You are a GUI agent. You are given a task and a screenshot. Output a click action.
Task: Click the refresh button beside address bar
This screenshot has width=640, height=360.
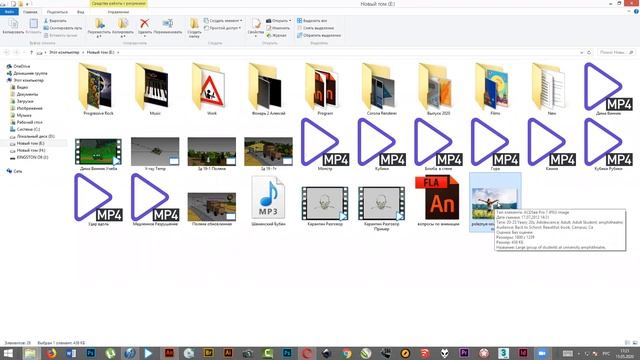(589, 52)
